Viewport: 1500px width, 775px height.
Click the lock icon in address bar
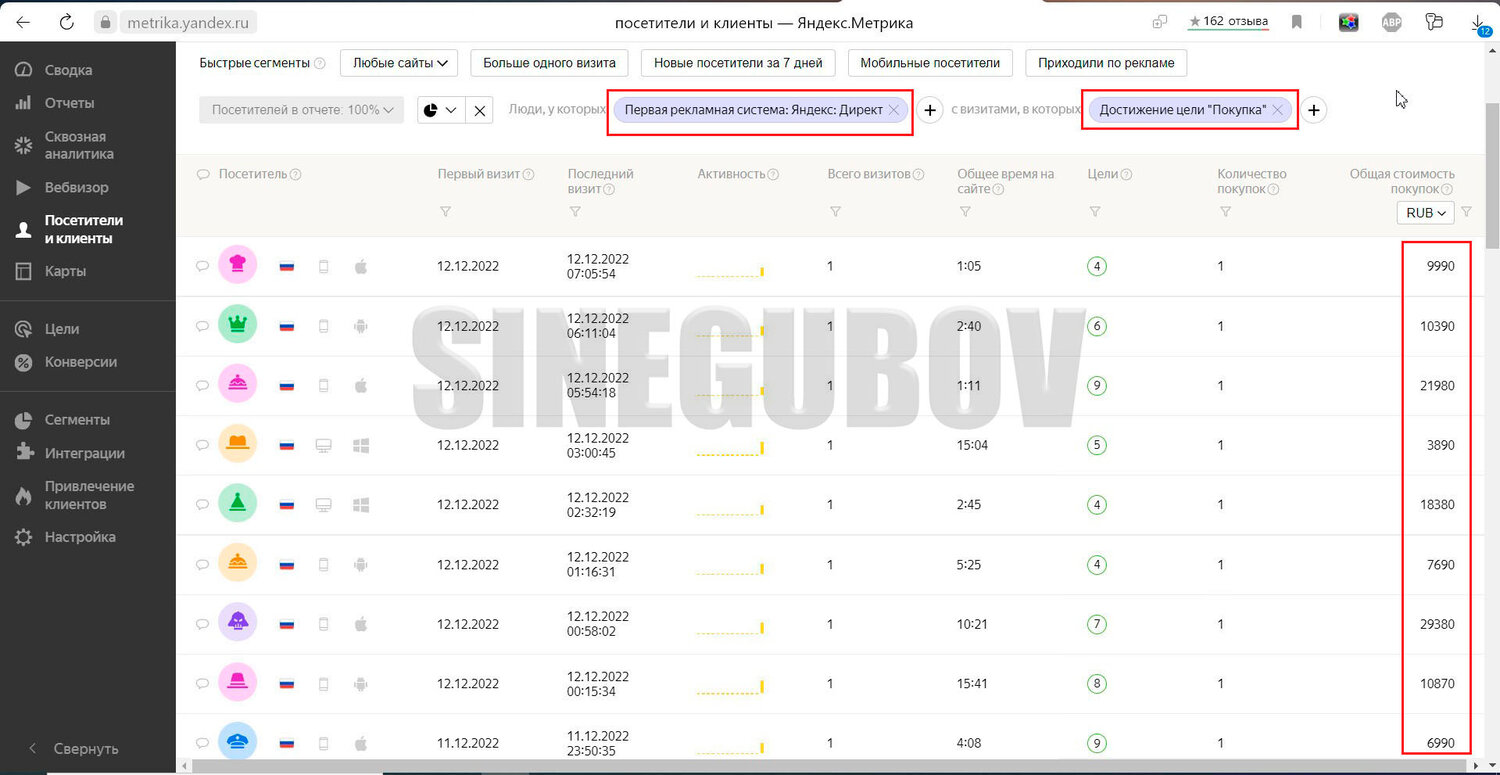[x=107, y=22]
